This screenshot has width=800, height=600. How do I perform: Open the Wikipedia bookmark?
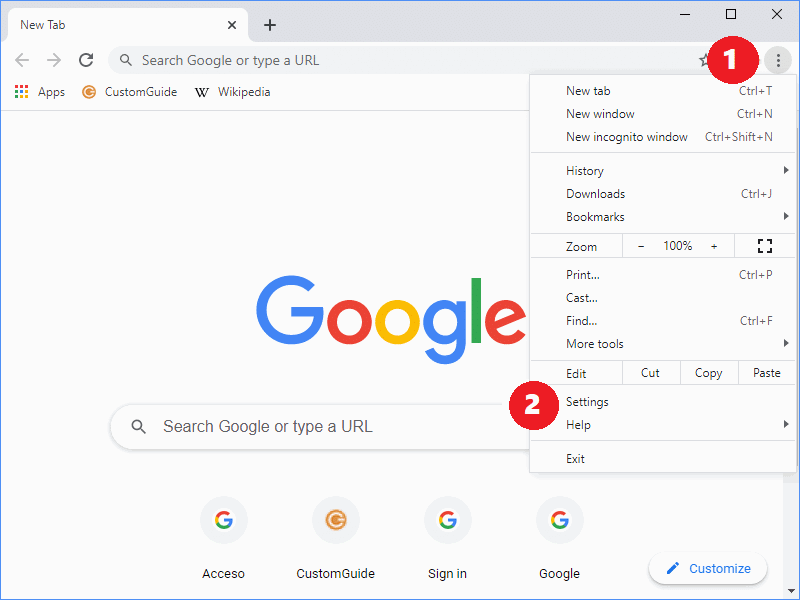[x=233, y=92]
